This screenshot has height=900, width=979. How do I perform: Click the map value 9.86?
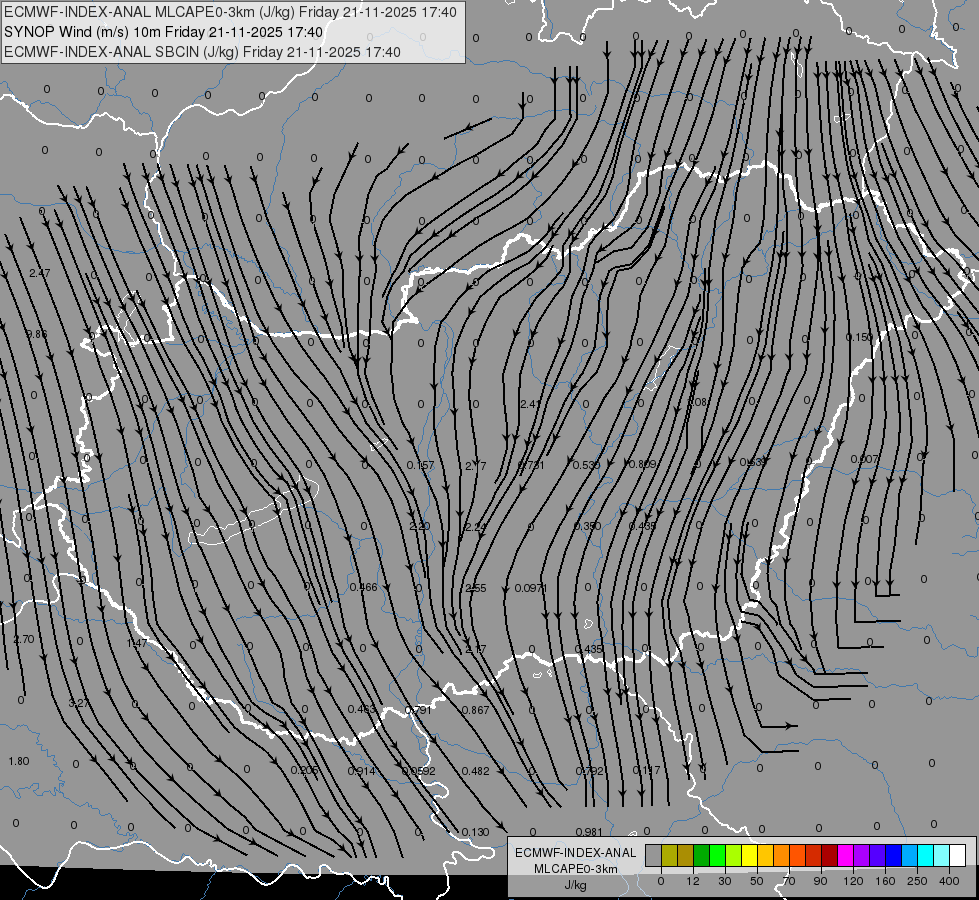[x=37, y=334]
